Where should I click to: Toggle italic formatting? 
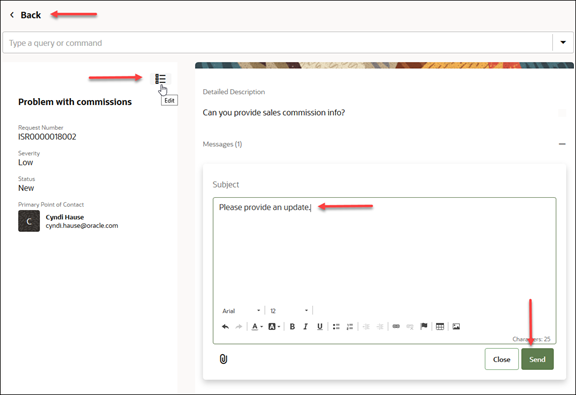coord(306,327)
